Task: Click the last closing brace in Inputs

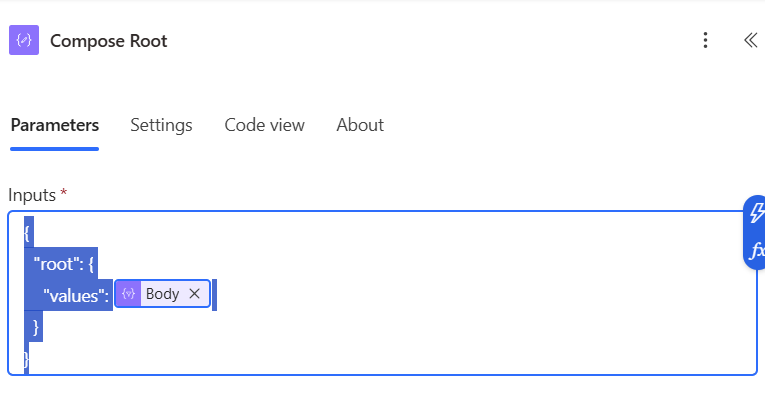Action: pos(26,357)
